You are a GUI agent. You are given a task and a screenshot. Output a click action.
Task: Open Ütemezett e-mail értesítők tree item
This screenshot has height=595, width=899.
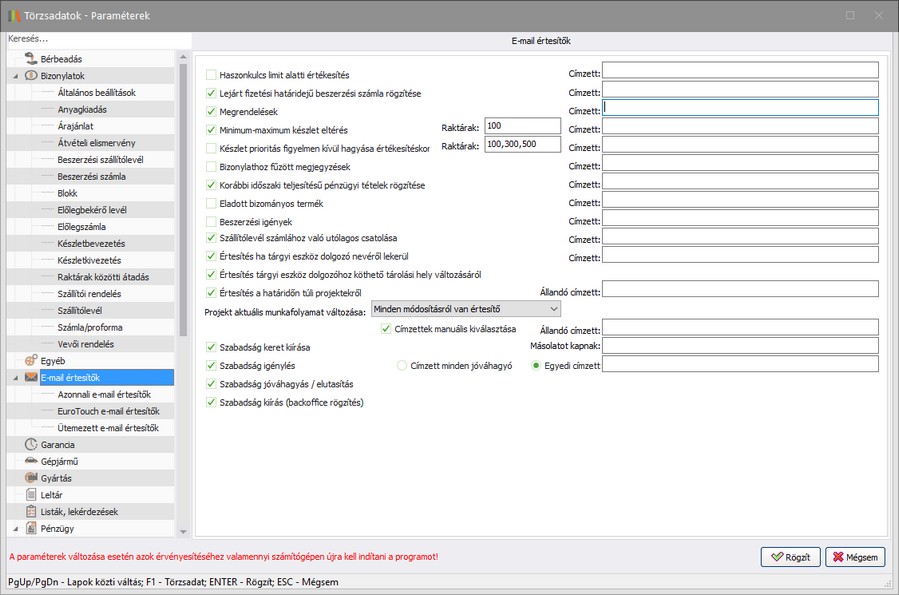point(108,428)
